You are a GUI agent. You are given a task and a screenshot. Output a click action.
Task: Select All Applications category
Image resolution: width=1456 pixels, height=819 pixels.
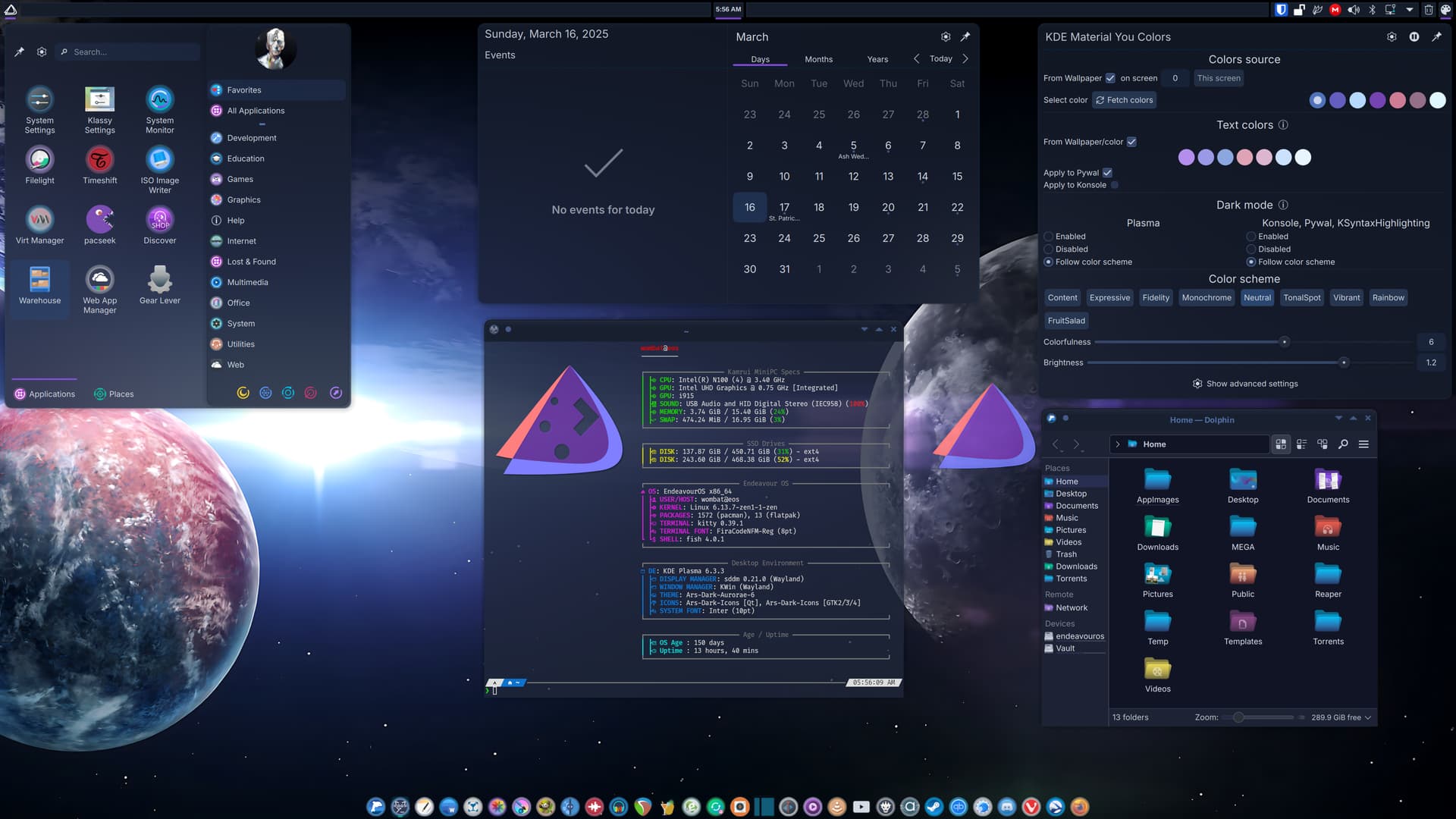tap(276, 111)
